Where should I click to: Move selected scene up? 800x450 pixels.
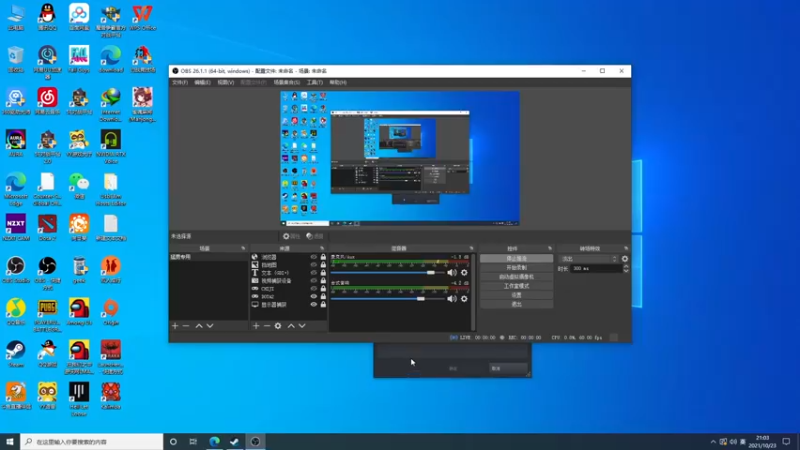(199, 326)
